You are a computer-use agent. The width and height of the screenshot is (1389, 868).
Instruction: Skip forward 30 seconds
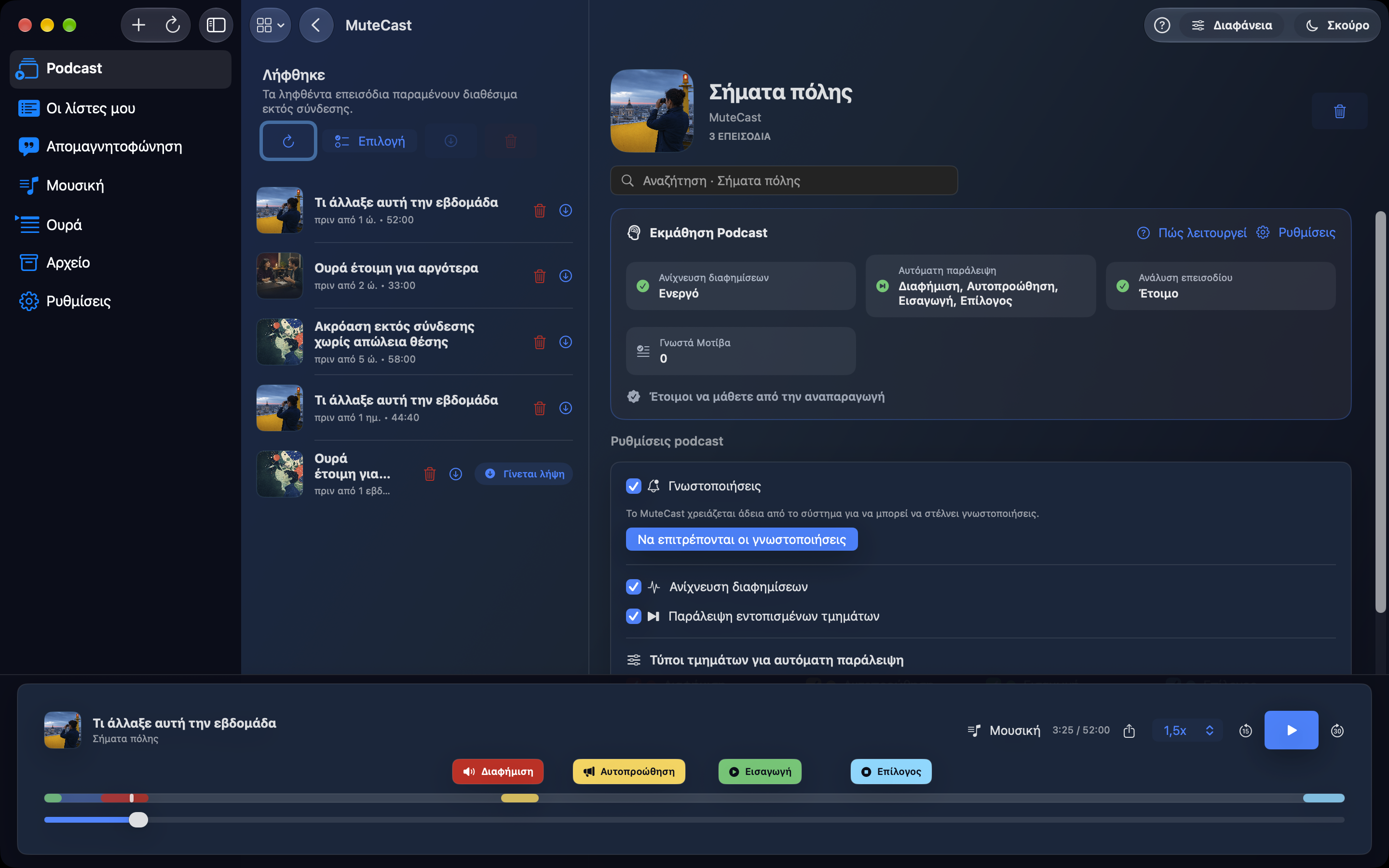pos(1337,730)
